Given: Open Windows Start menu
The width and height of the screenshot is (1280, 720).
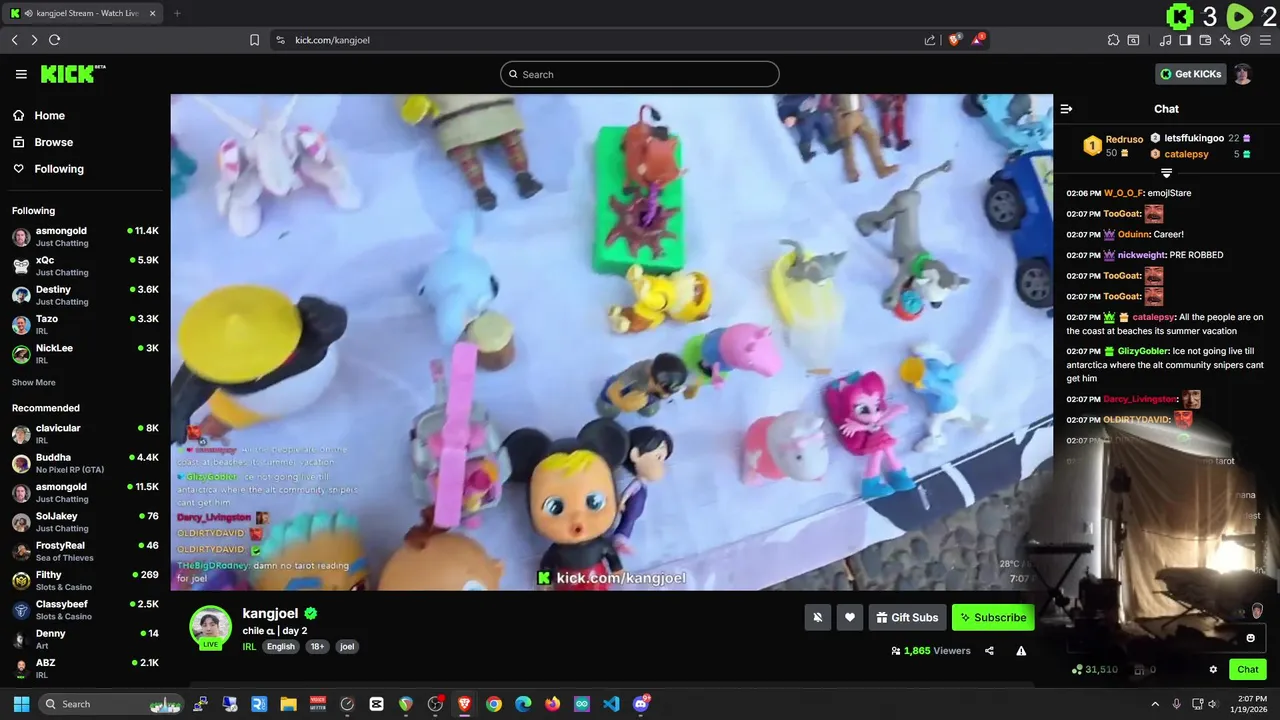Looking at the screenshot, I should (21, 704).
